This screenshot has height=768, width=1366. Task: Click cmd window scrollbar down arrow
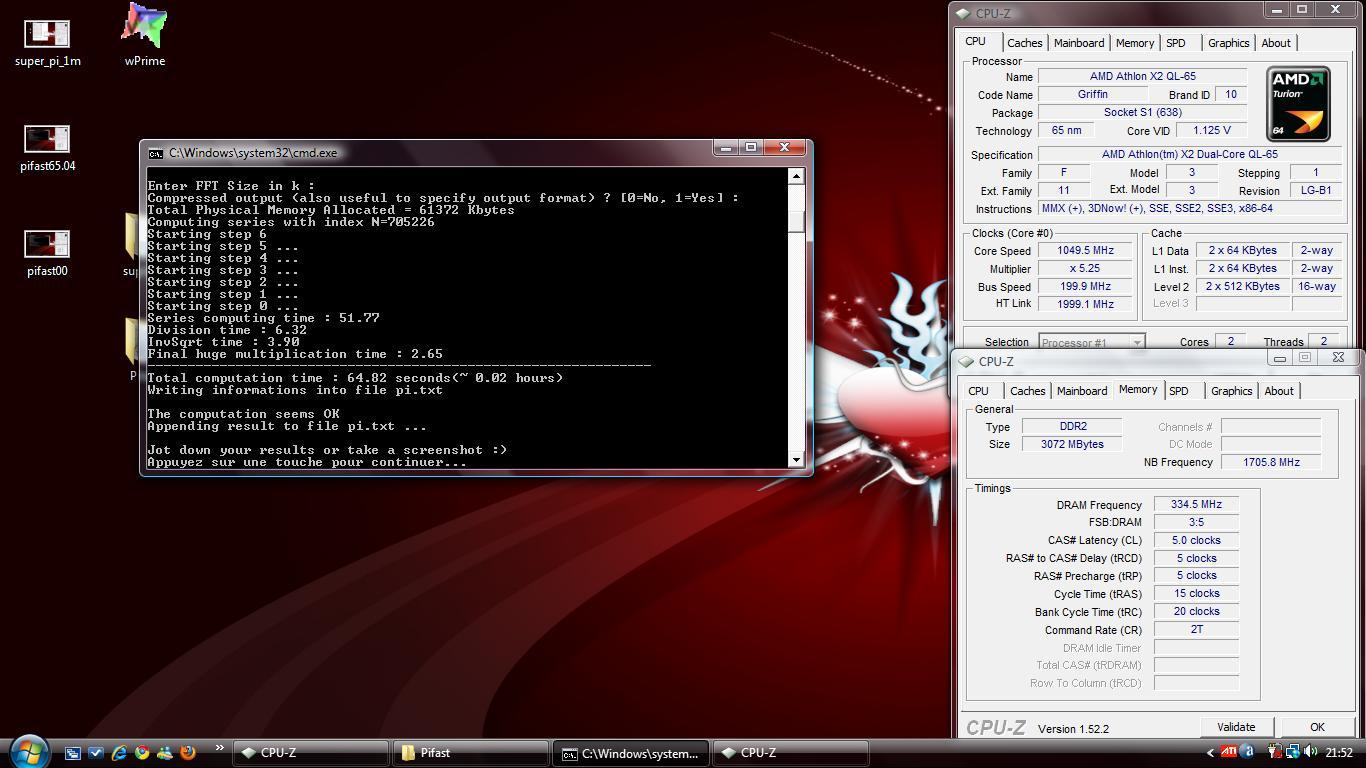(796, 459)
